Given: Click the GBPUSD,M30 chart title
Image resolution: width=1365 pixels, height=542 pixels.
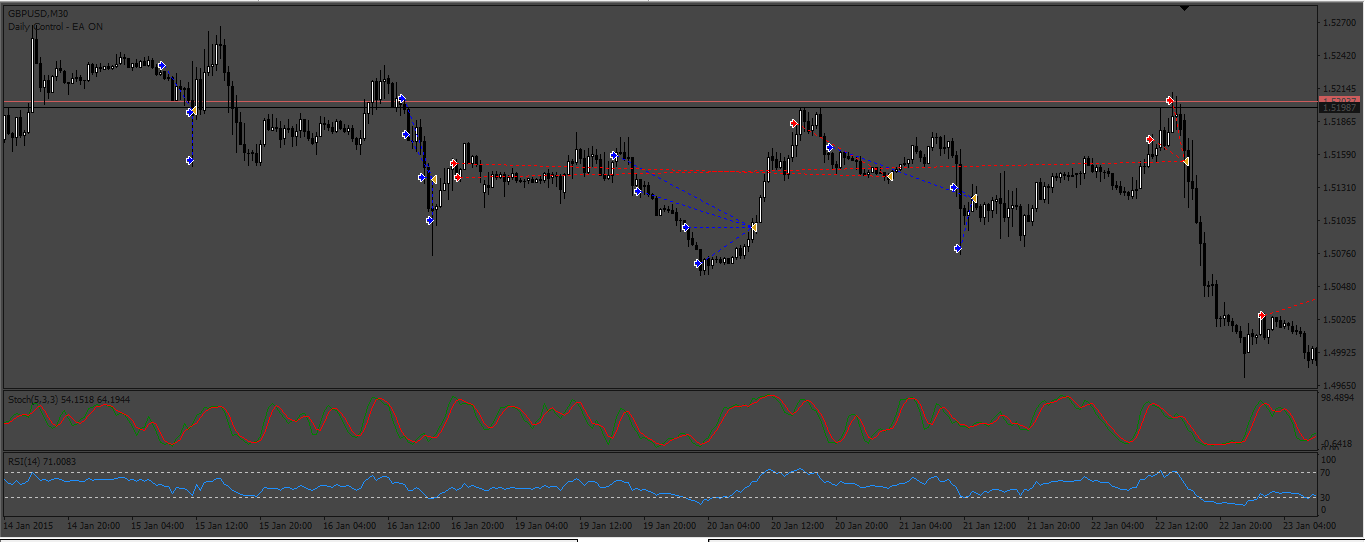Looking at the screenshot, I should 38,14.
